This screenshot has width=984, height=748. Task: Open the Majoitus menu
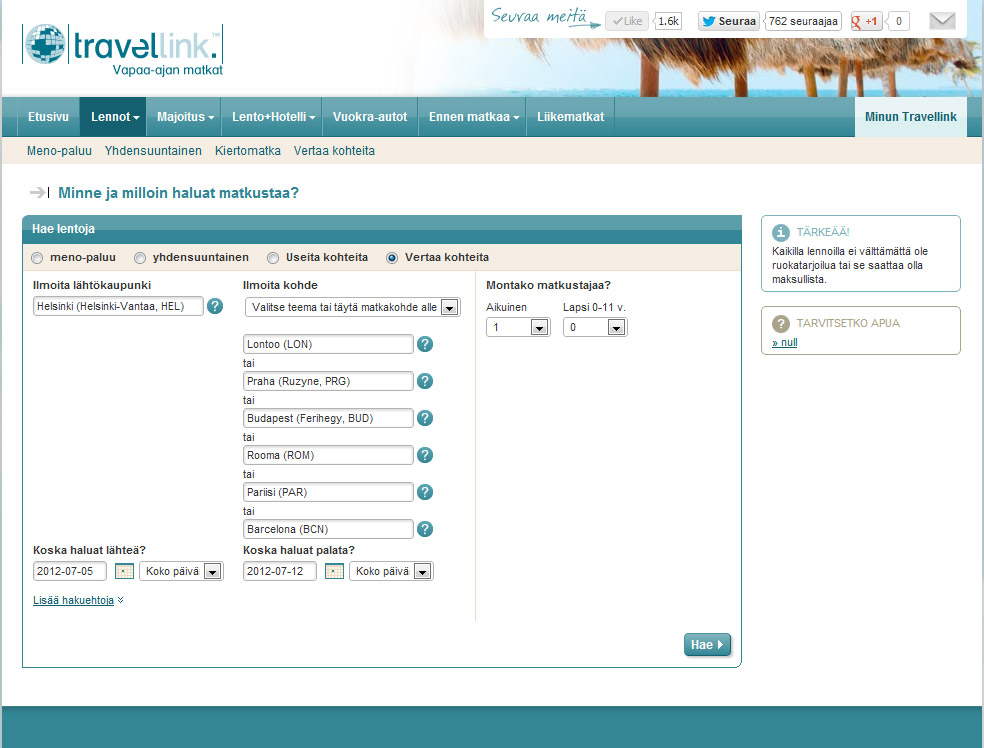click(x=185, y=117)
